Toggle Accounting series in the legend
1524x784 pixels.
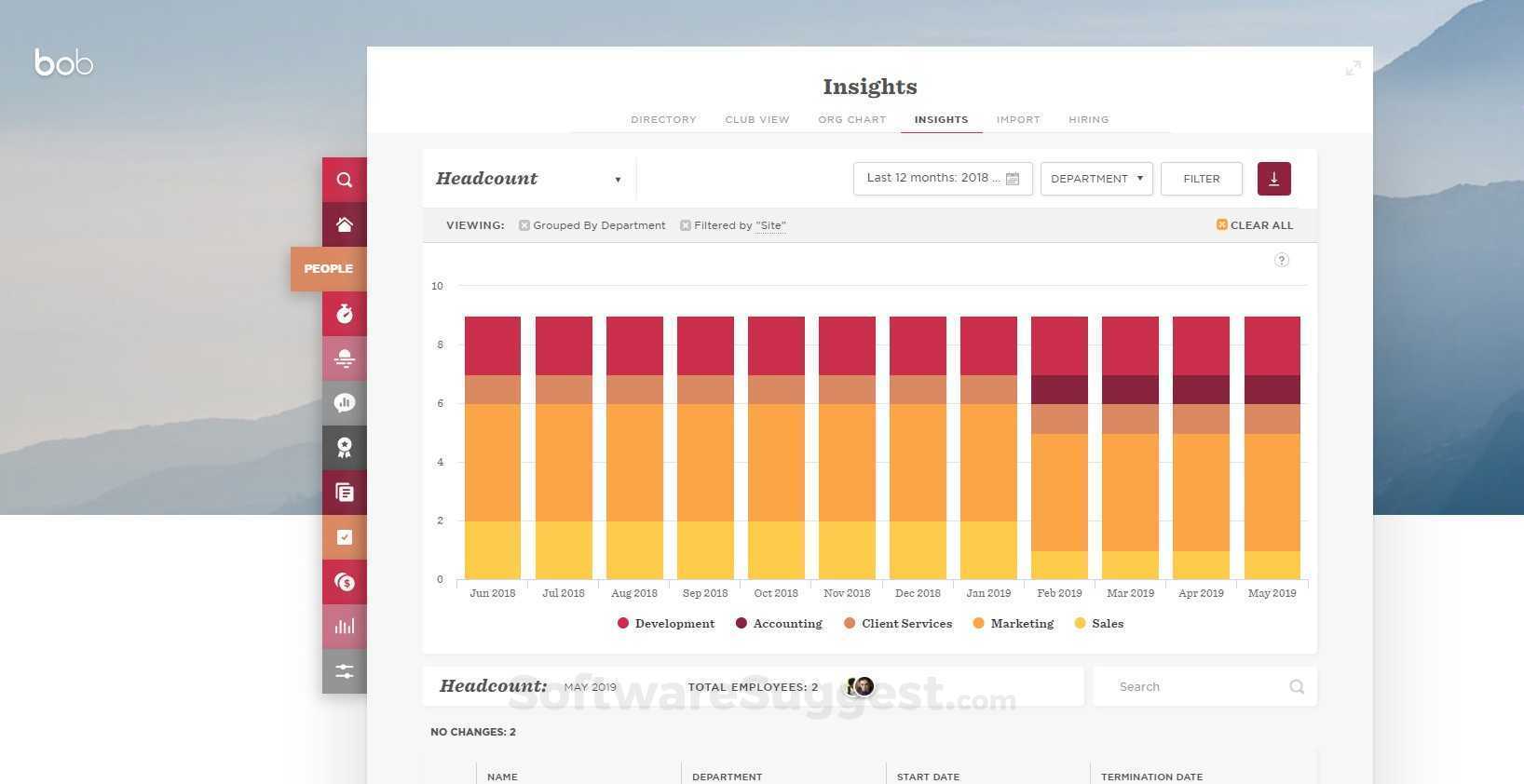click(779, 624)
